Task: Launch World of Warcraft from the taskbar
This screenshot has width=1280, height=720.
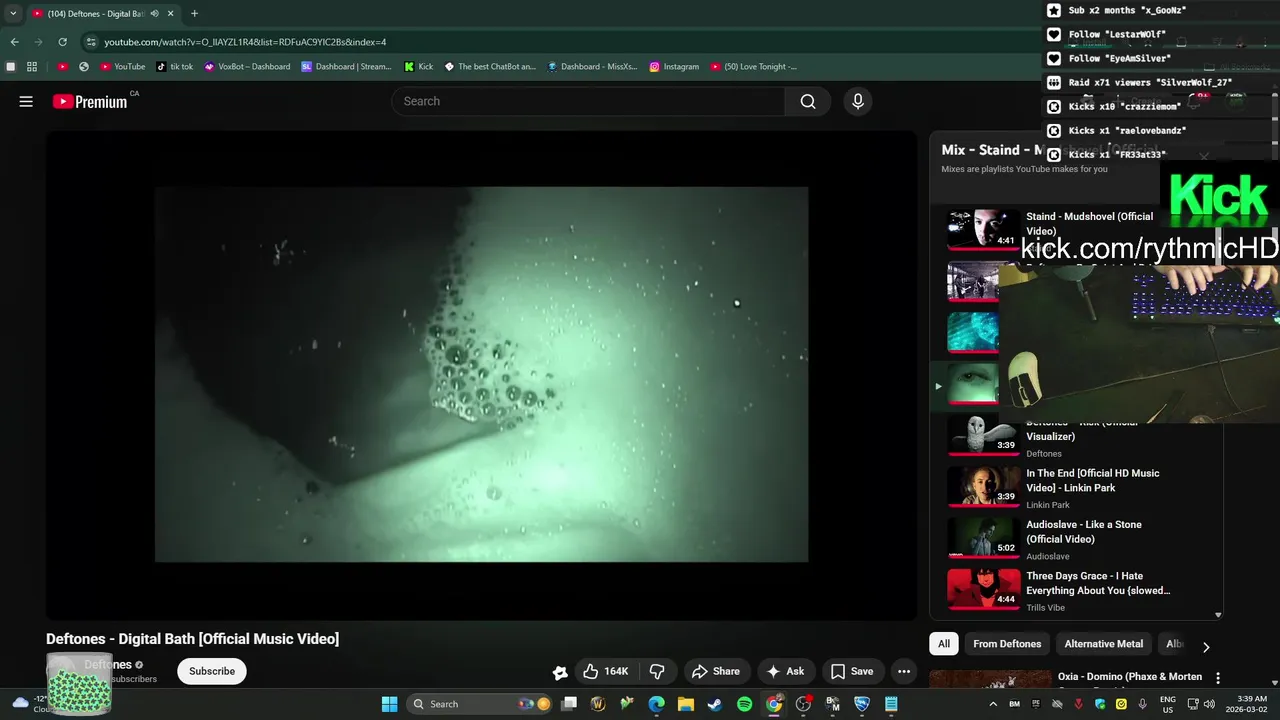Action: click(598, 704)
